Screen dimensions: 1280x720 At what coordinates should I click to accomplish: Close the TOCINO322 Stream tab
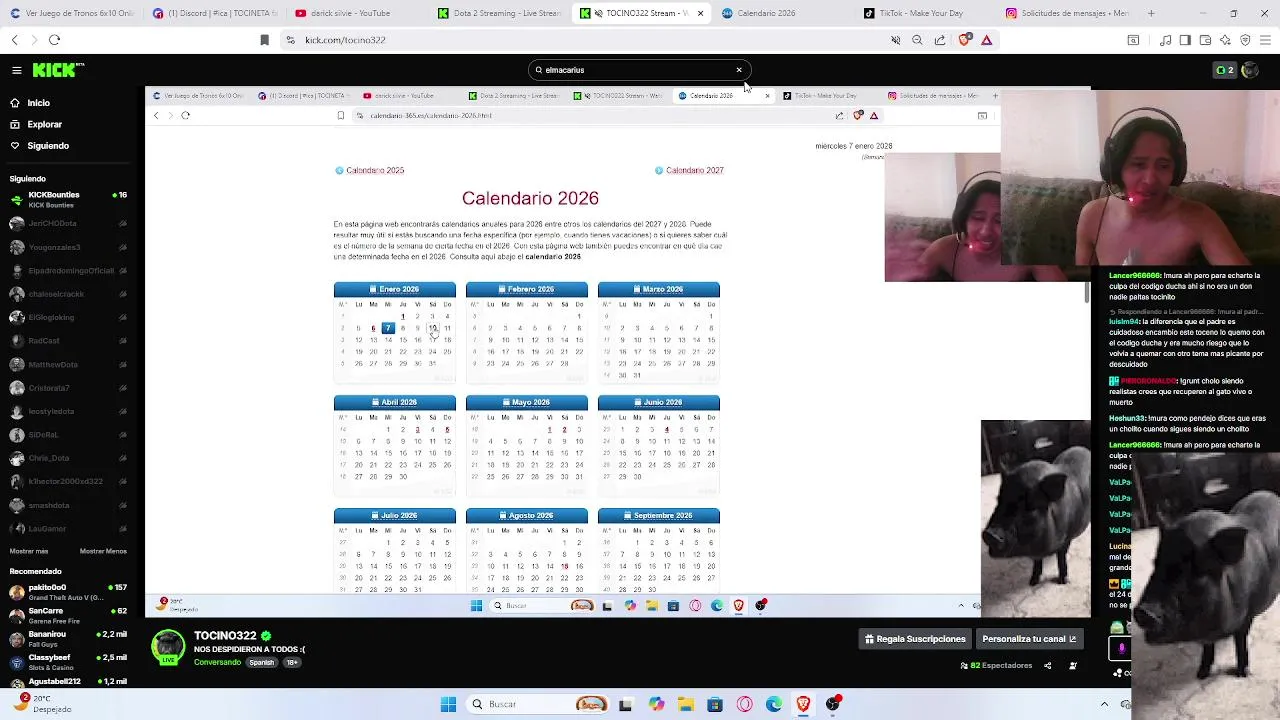(x=700, y=13)
